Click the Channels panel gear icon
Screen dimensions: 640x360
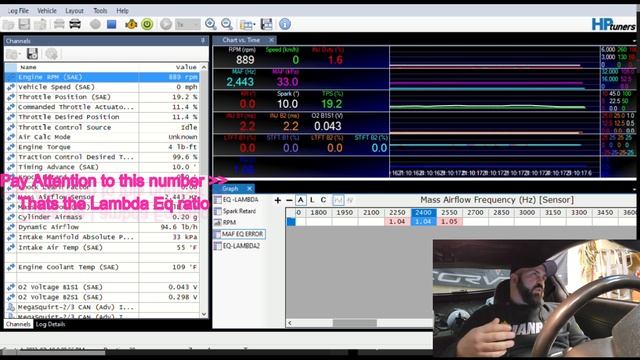(51, 54)
